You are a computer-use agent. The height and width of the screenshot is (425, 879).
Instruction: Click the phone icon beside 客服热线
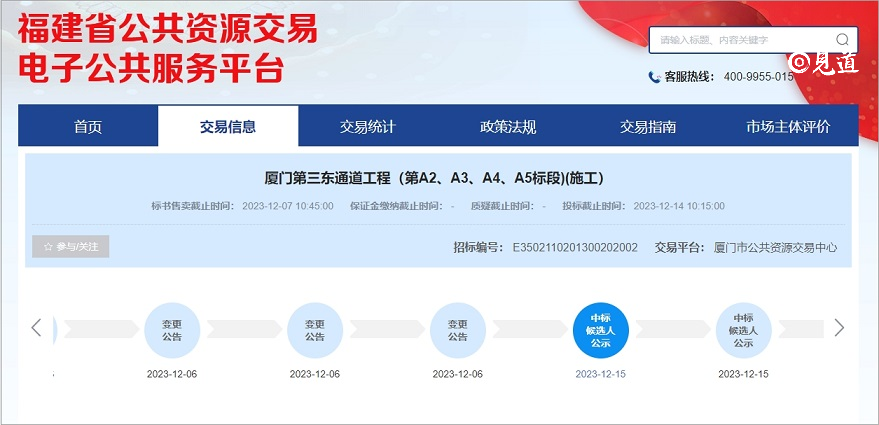coord(654,77)
